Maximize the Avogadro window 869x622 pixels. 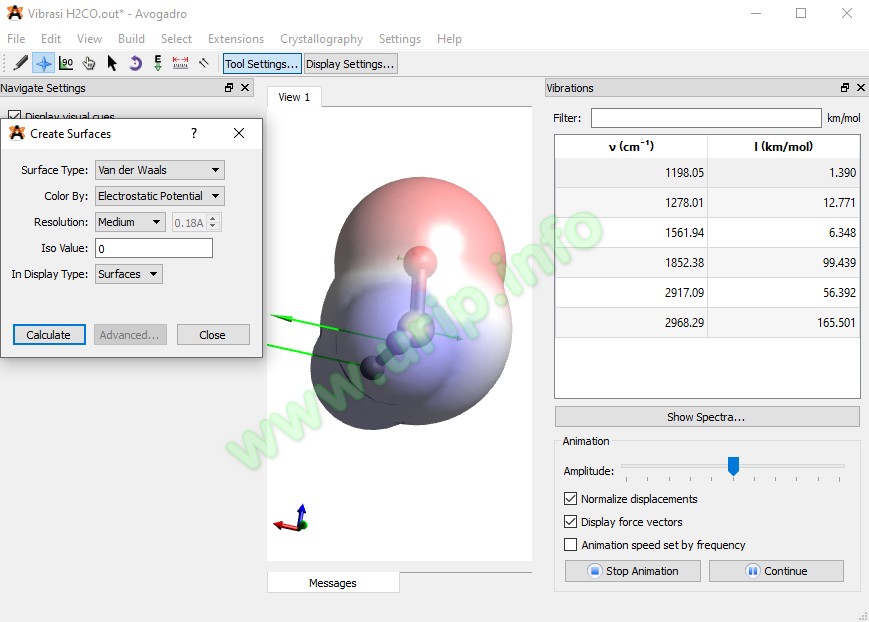[x=801, y=13]
